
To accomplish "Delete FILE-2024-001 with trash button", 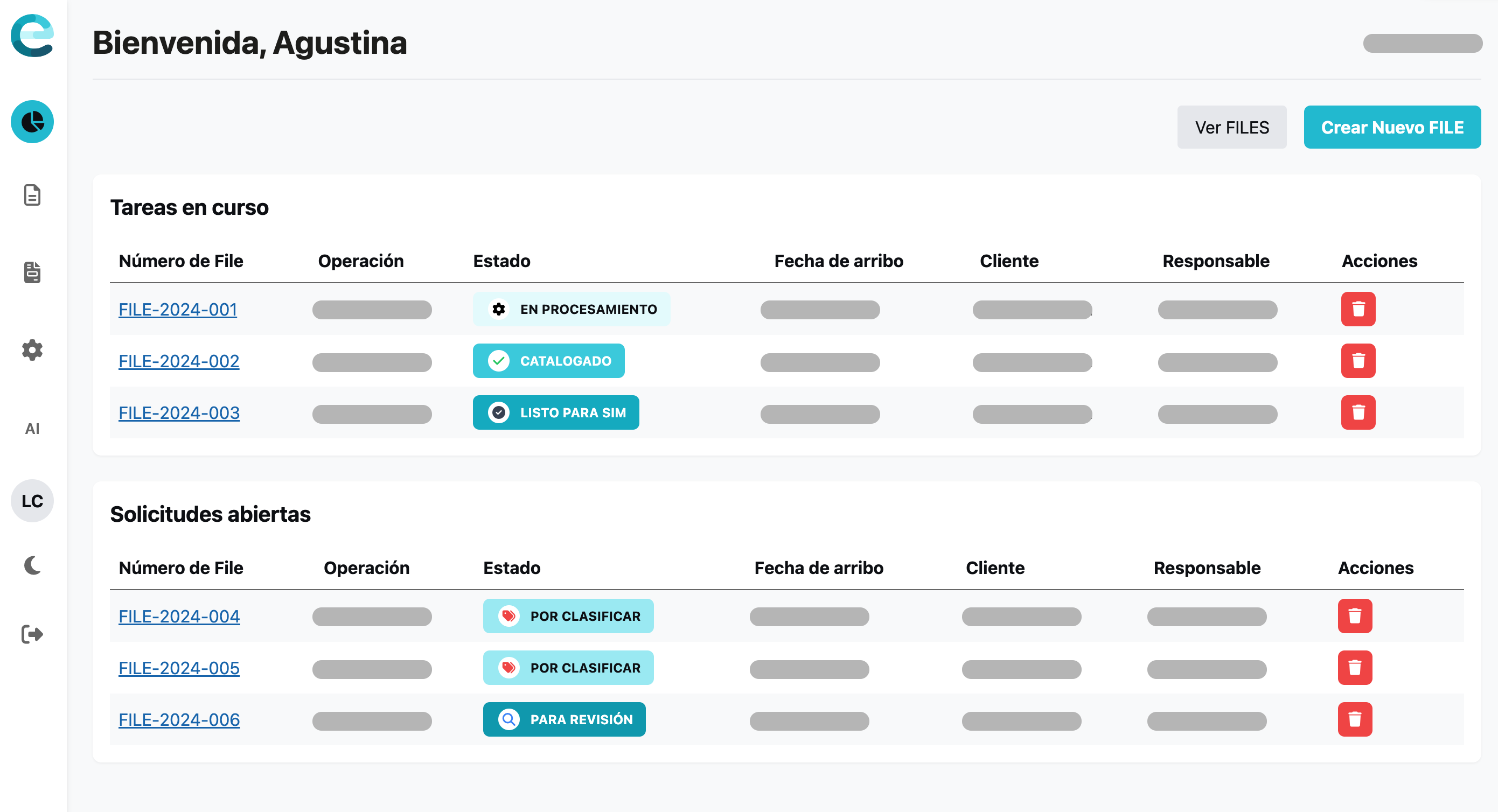I will coord(1358,309).
